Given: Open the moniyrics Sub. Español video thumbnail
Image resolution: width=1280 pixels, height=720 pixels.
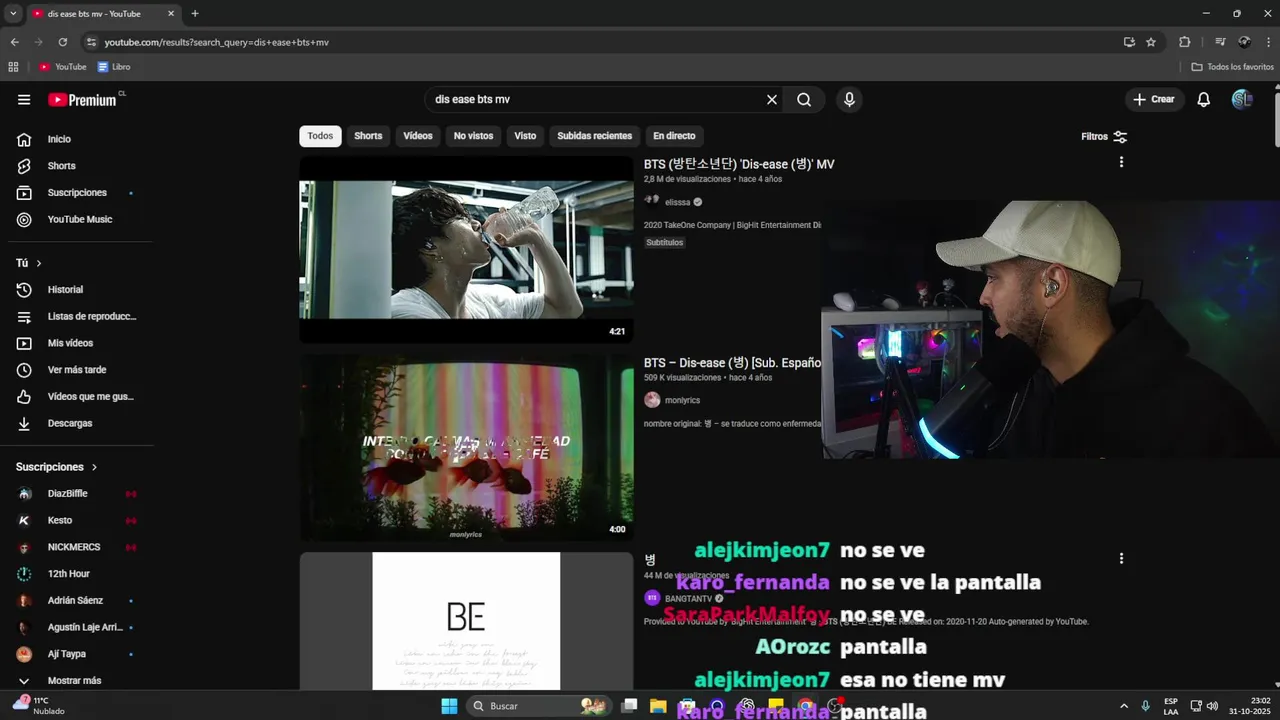Looking at the screenshot, I should 466,447.
